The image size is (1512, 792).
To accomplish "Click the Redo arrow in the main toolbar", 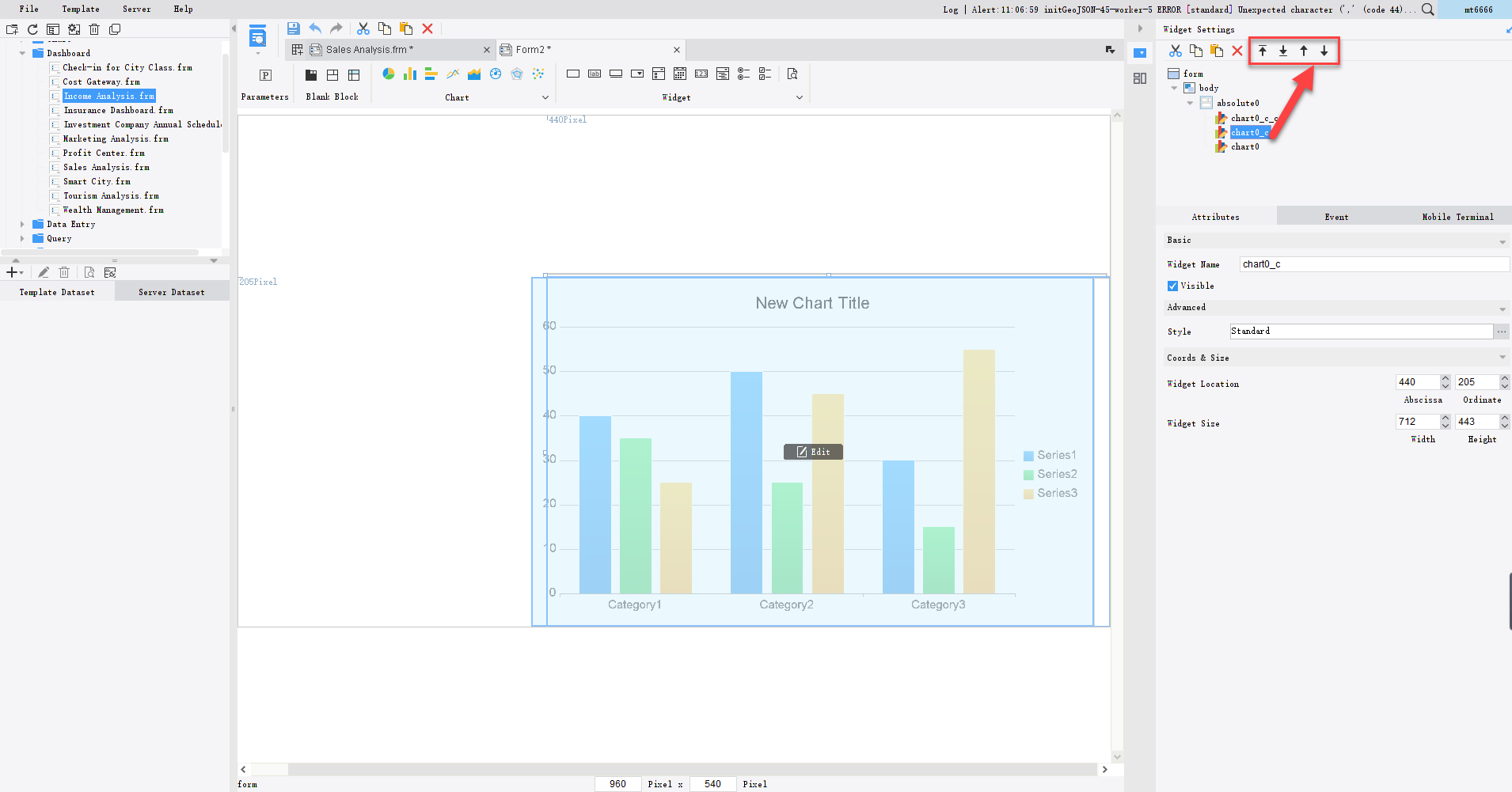I will [336, 28].
